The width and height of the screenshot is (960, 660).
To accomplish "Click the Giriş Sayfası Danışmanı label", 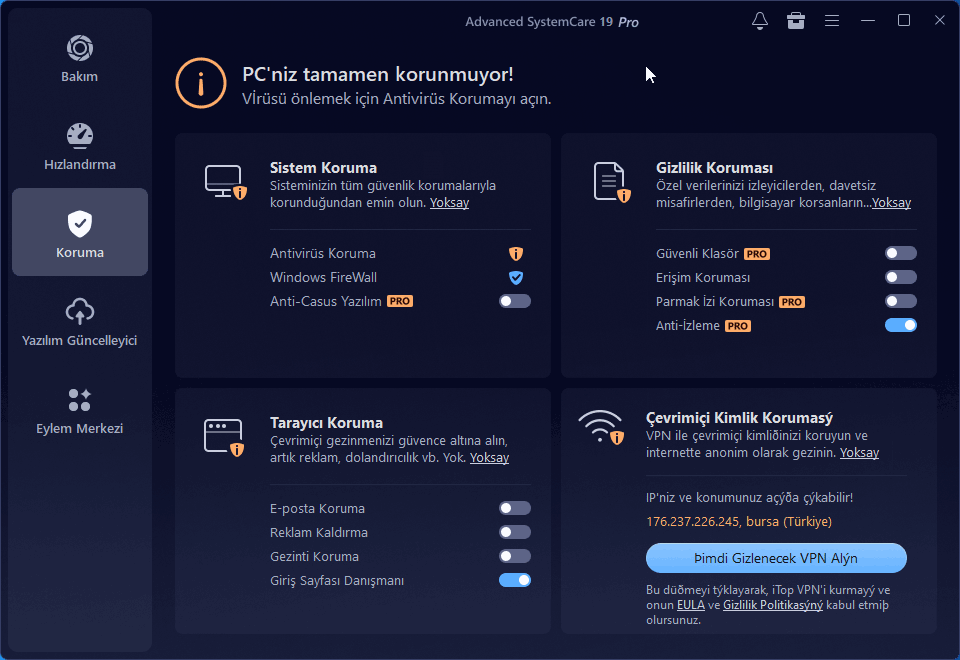I will 337,580.
